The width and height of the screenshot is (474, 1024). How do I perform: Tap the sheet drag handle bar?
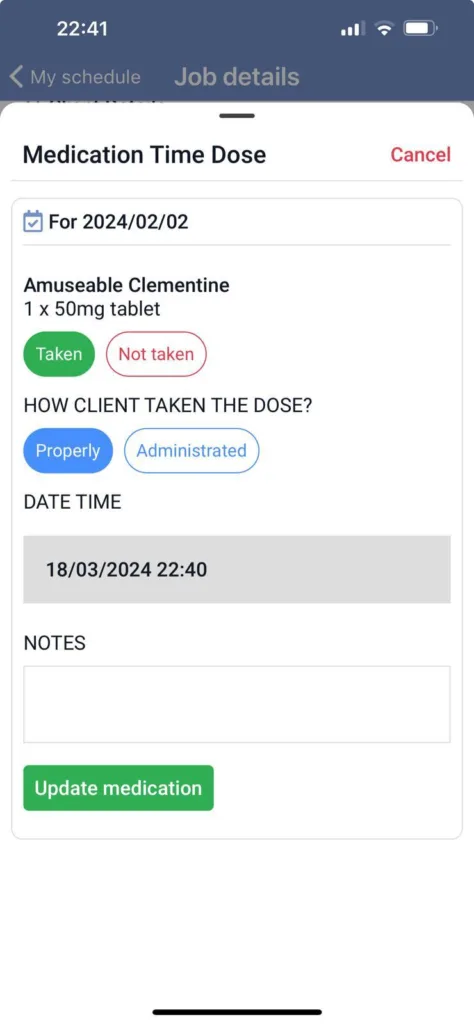(237, 116)
